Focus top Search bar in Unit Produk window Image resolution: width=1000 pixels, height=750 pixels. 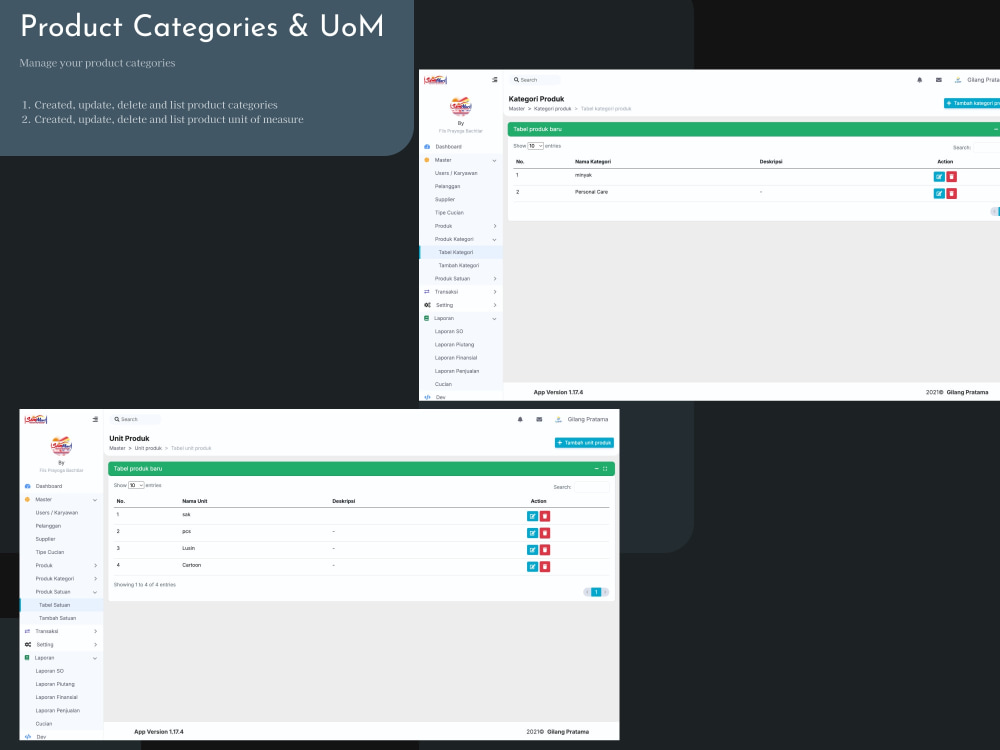(x=135, y=419)
